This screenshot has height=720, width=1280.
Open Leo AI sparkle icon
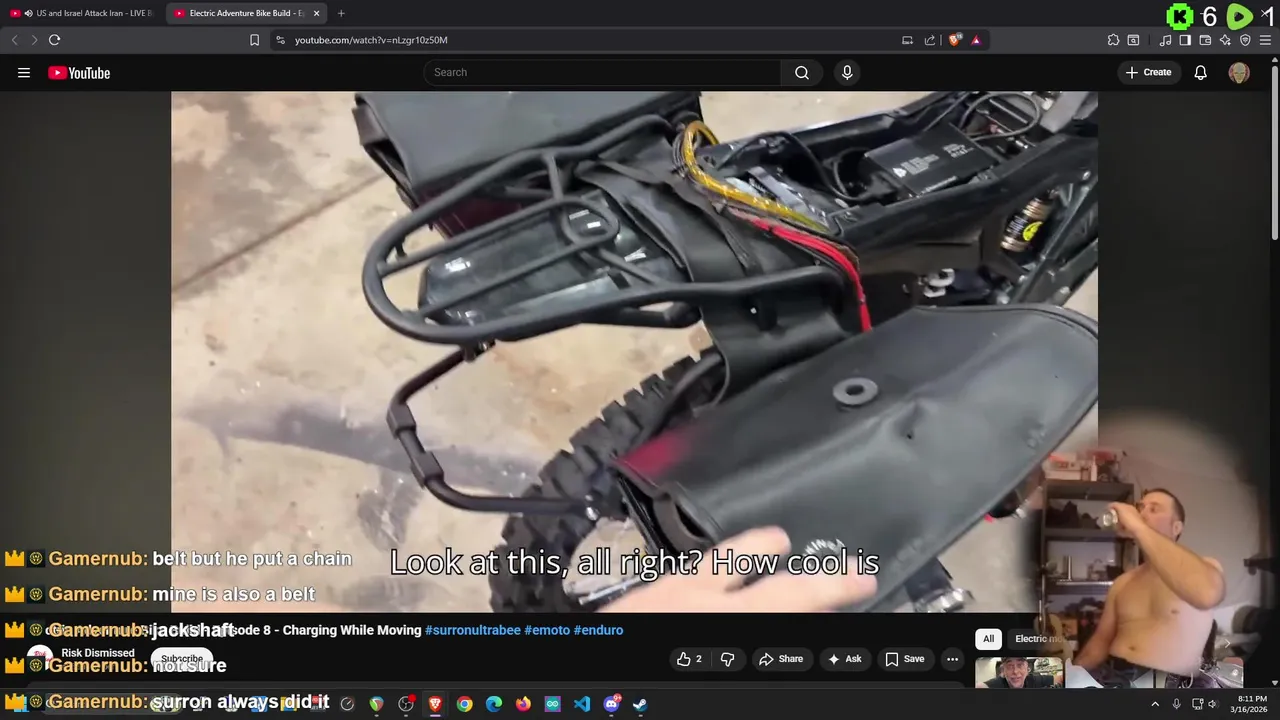click(x=1225, y=40)
